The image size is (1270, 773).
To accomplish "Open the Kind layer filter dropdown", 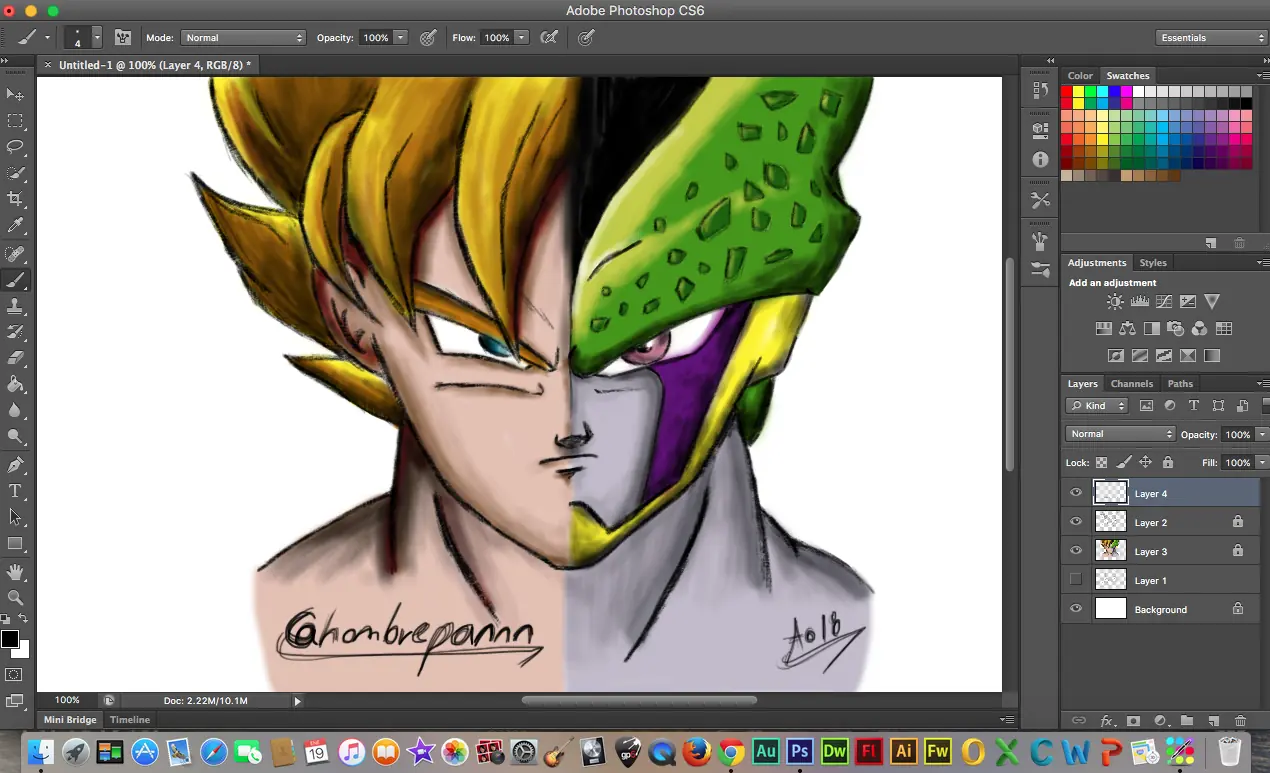I will [x=1097, y=406].
